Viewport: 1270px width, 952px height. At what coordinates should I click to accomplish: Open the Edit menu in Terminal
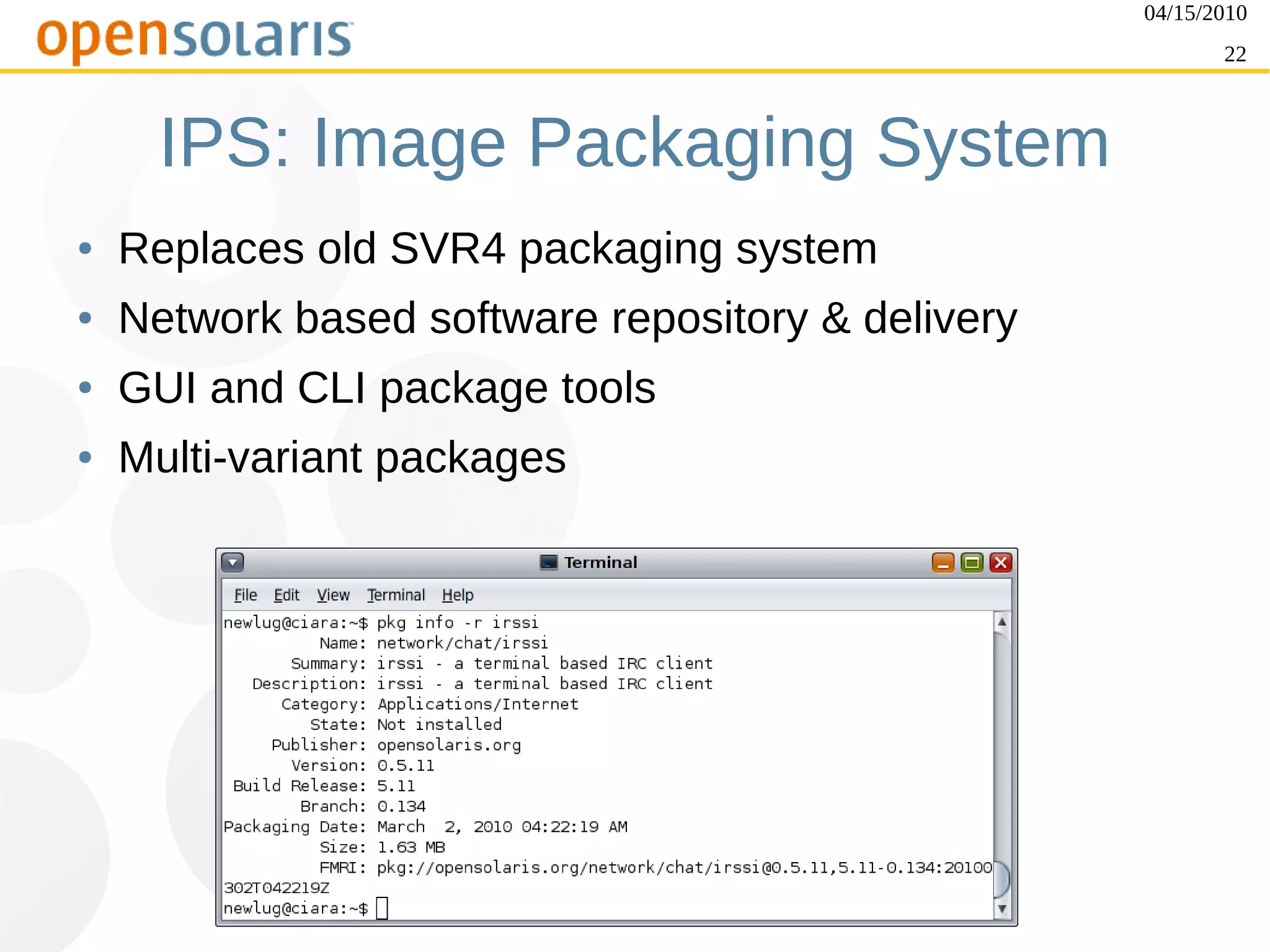tap(286, 595)
